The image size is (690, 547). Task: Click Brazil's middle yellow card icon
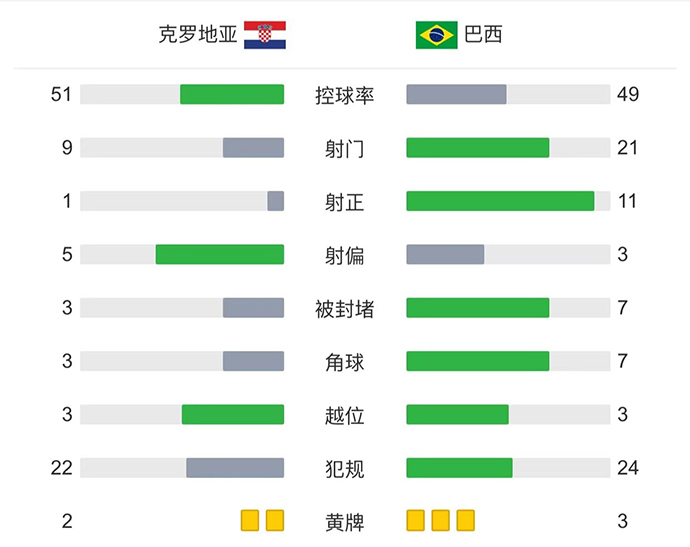click(440, 520)
